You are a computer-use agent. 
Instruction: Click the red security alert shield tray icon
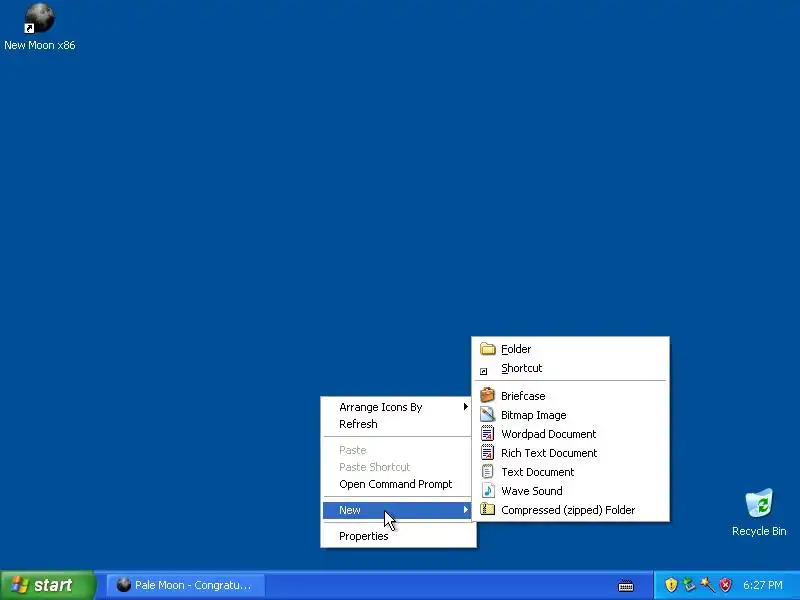tap(725, 585)
